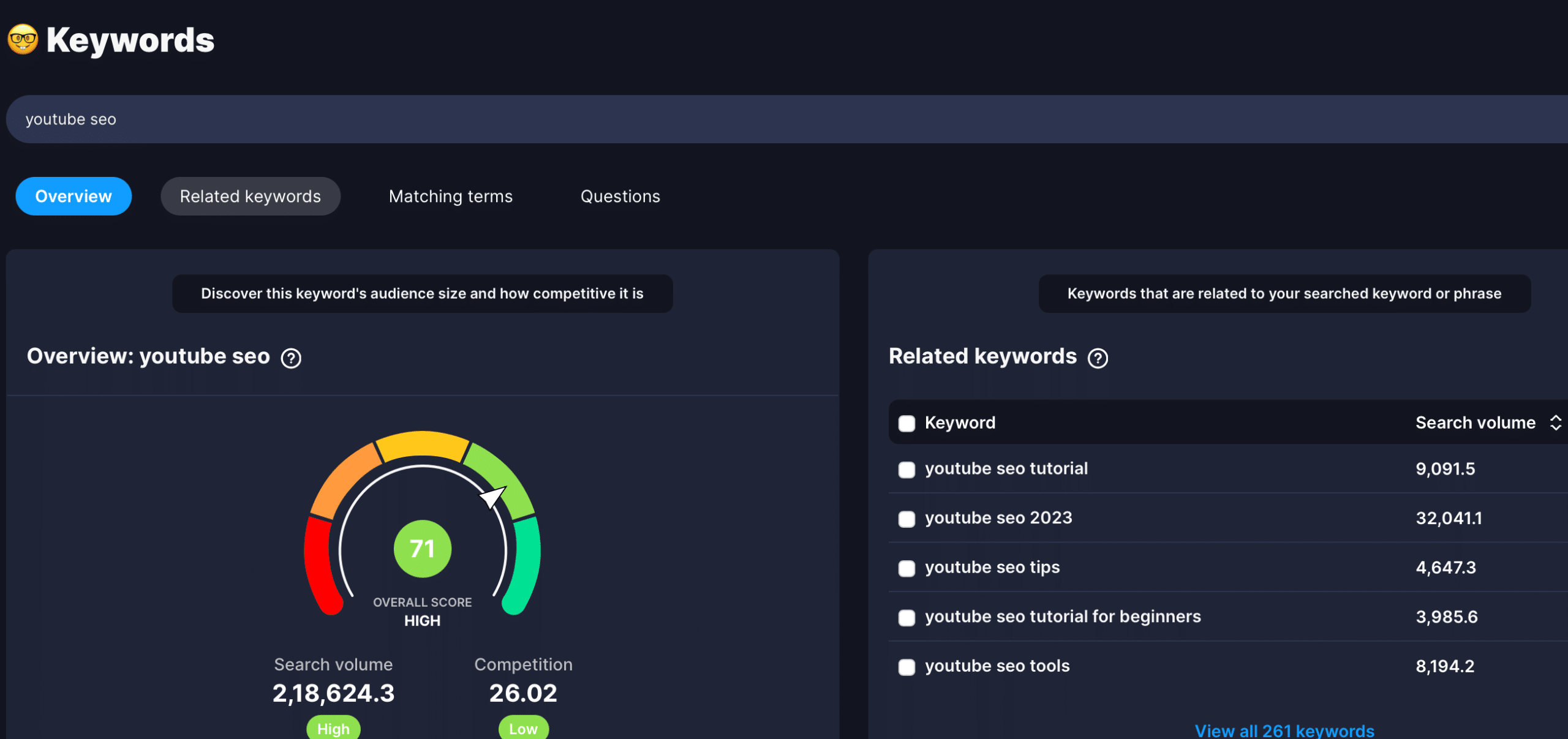1568x739 pixels.
Task: Select youtube seo tutorial for beginners checkbox
Action: (907, 617)
